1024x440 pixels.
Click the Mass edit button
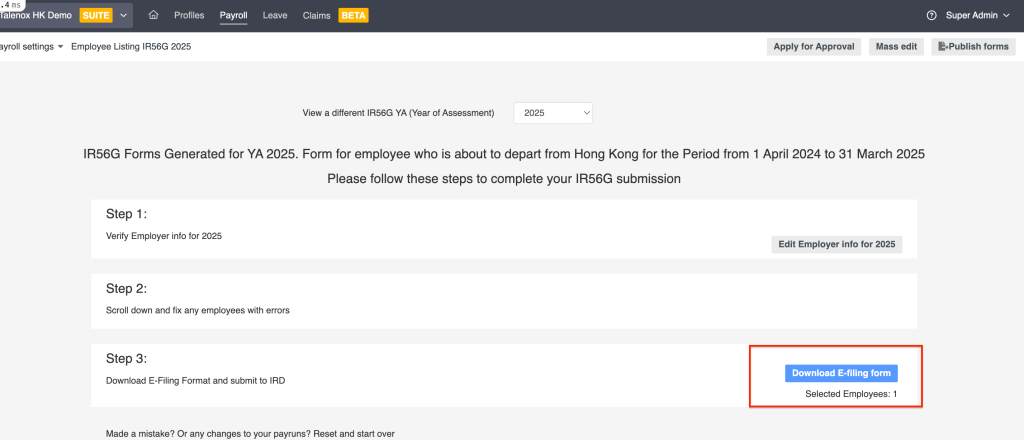(x=896, y=47)
